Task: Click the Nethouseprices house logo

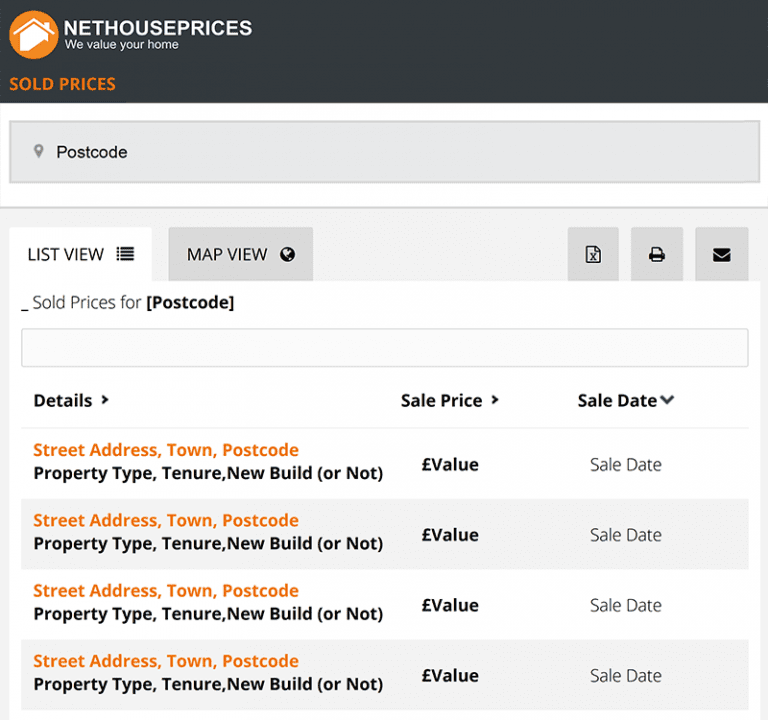Action: click(x=33, y=33)
